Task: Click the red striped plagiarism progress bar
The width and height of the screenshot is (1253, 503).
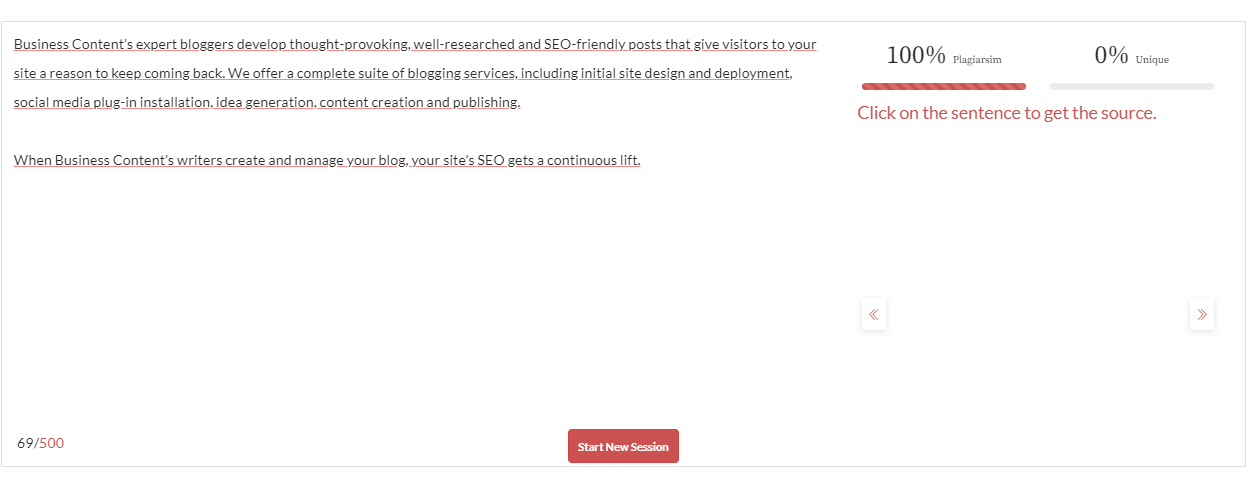Action: coord(943,87)
